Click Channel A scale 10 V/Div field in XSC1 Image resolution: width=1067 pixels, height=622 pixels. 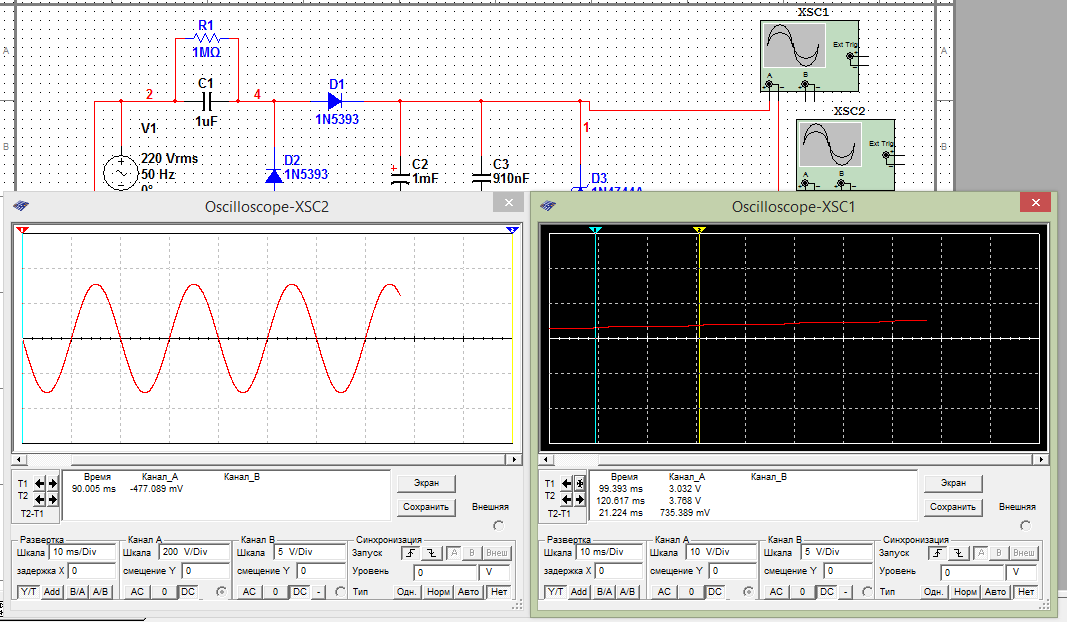[x=721, y=552]
